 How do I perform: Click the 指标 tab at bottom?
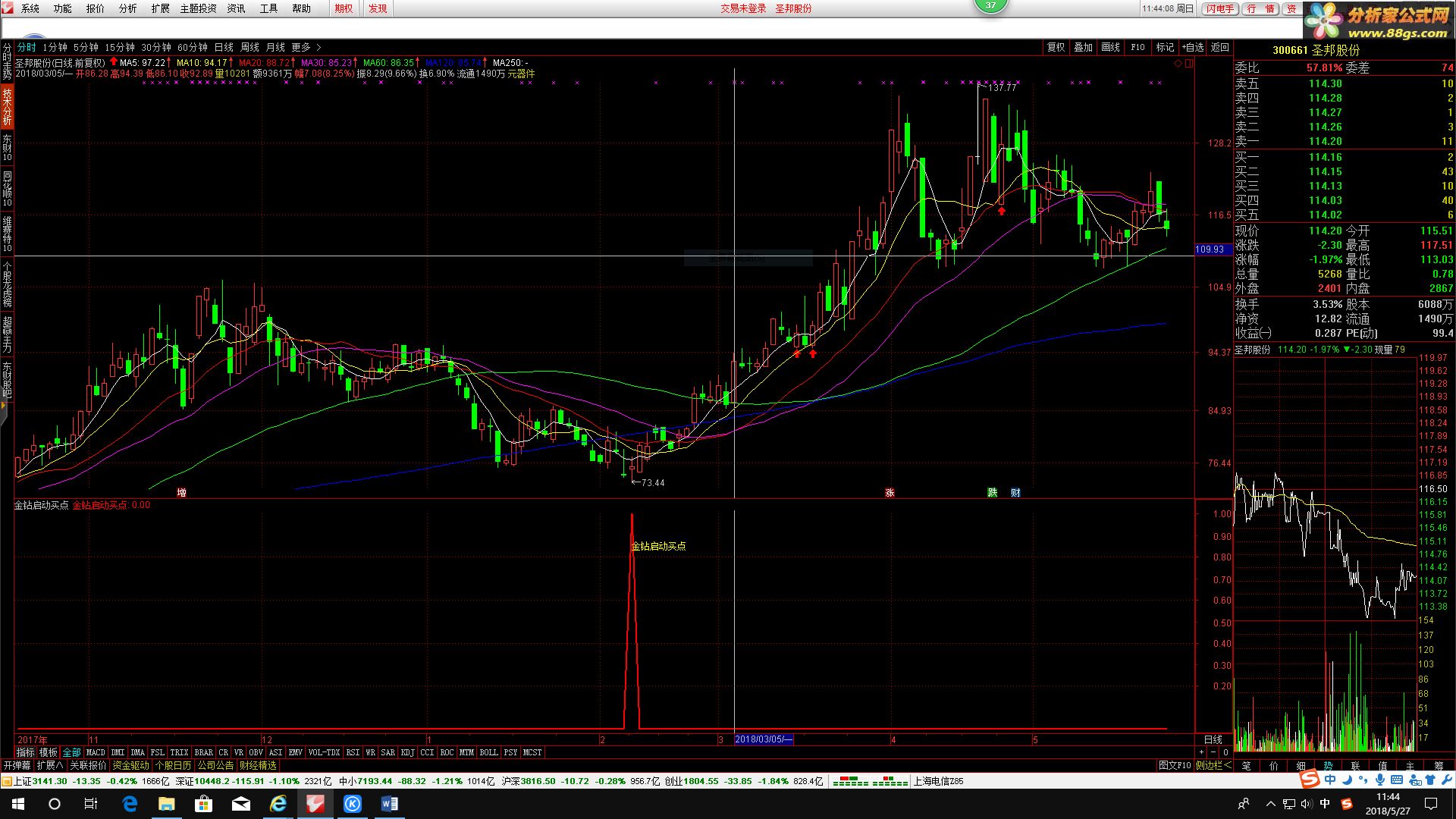coord(25,752)
